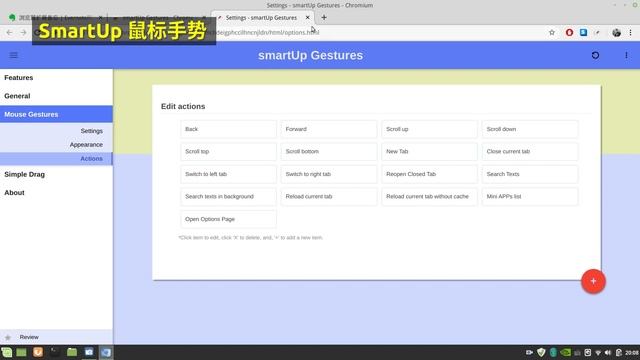Switch to the Settings - smartUp Gestures tab
Viewport: 640px width, 360px height.
coord(262,18)
